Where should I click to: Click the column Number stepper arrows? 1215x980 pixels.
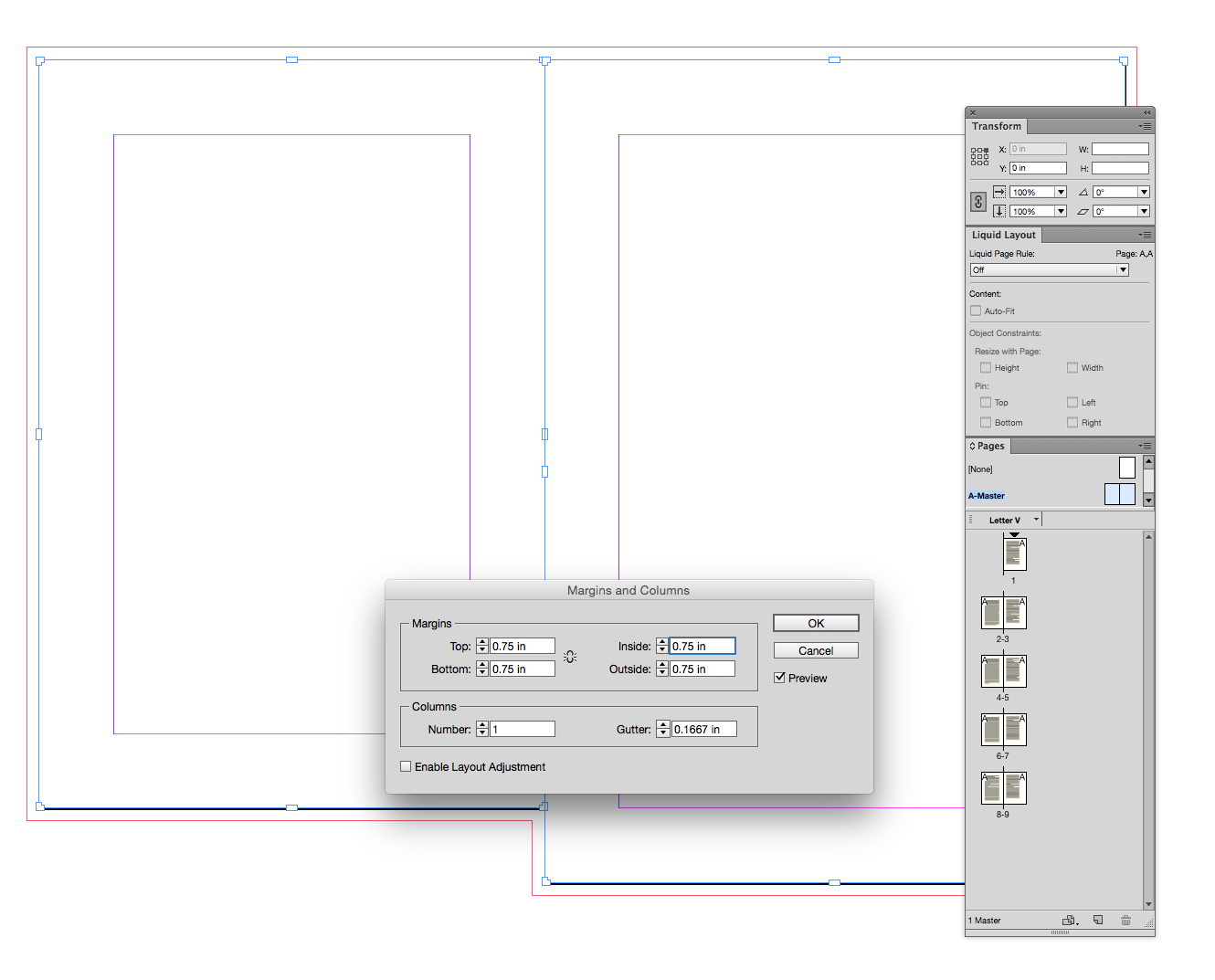482,729
